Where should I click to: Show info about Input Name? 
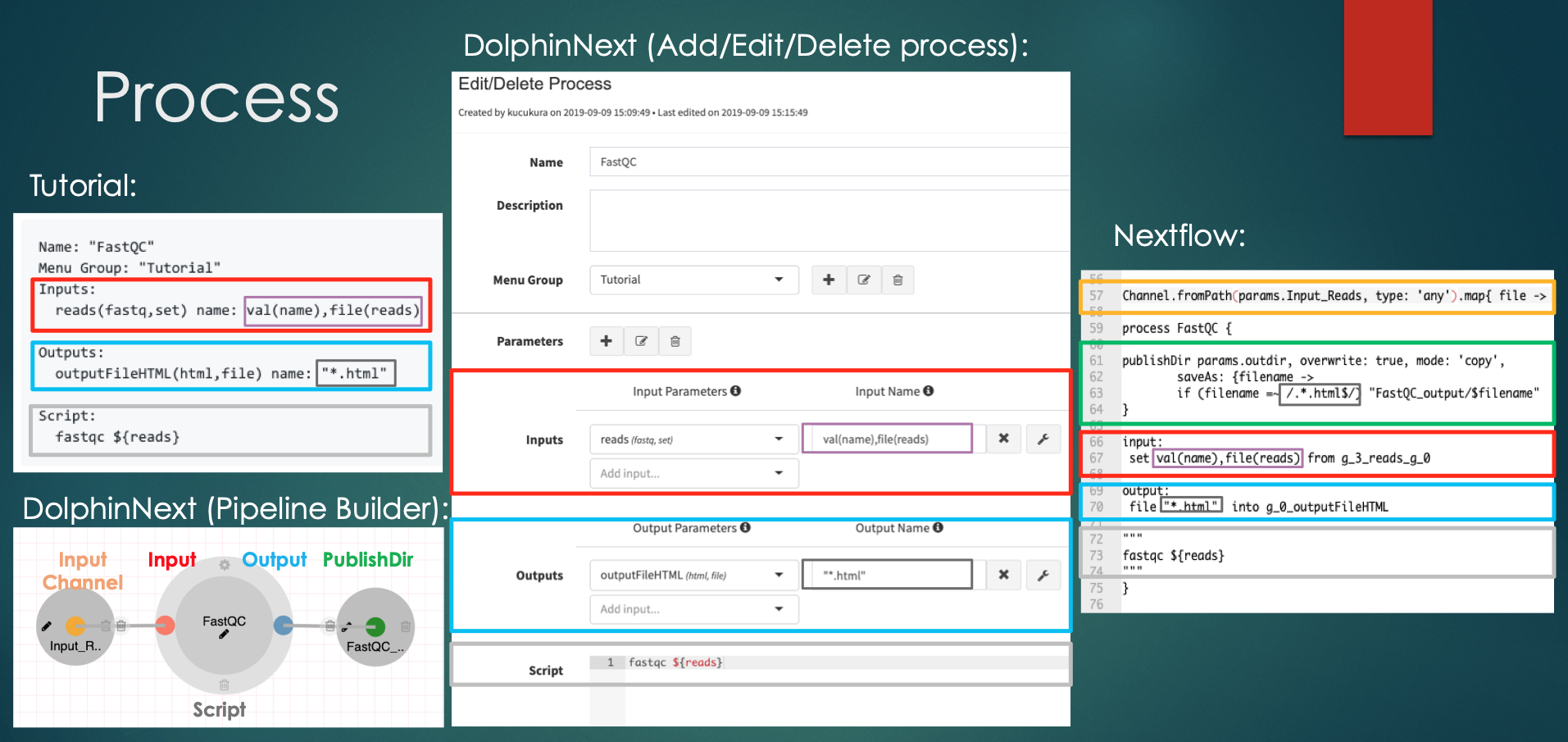(929, 391)
